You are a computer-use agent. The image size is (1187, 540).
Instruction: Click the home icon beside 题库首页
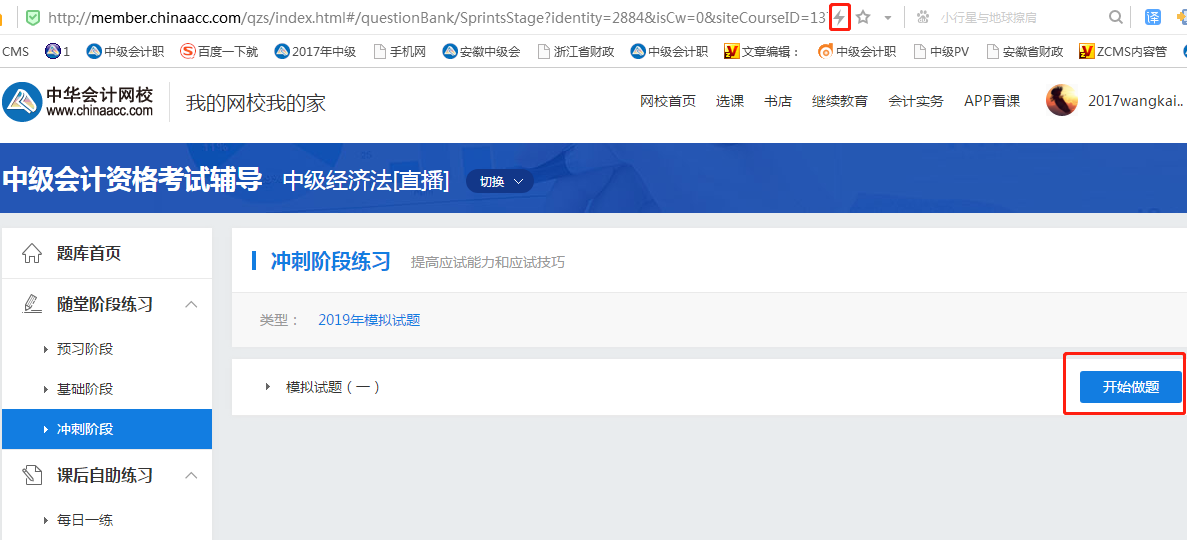[x=32, y=253]
